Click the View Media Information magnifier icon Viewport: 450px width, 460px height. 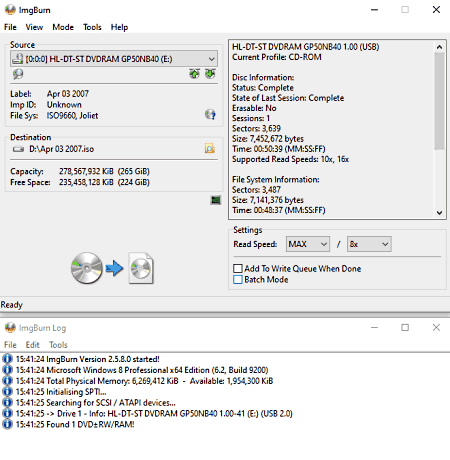point(18,74)
